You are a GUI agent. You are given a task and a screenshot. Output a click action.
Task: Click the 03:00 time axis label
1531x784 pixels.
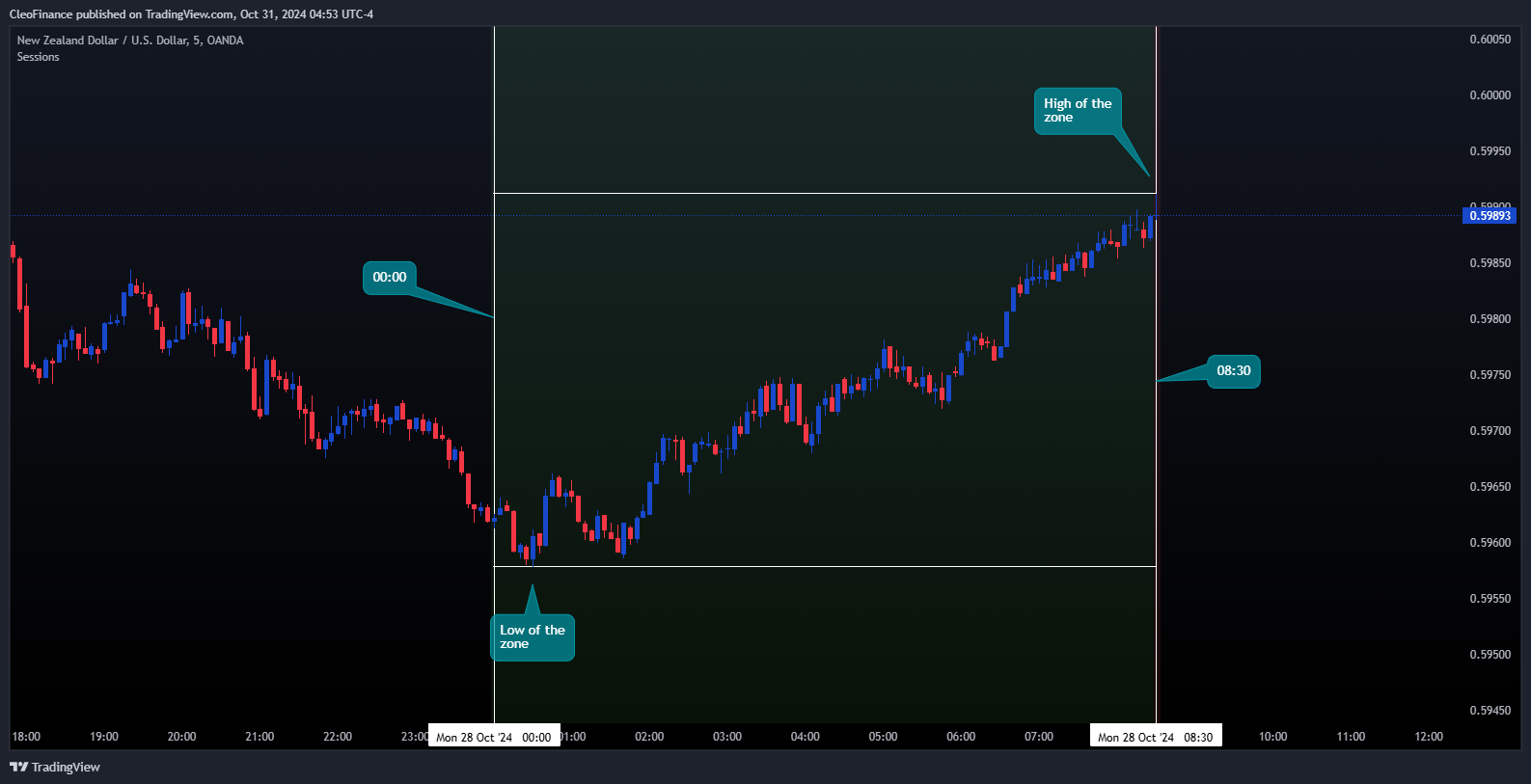pos(727,737)
